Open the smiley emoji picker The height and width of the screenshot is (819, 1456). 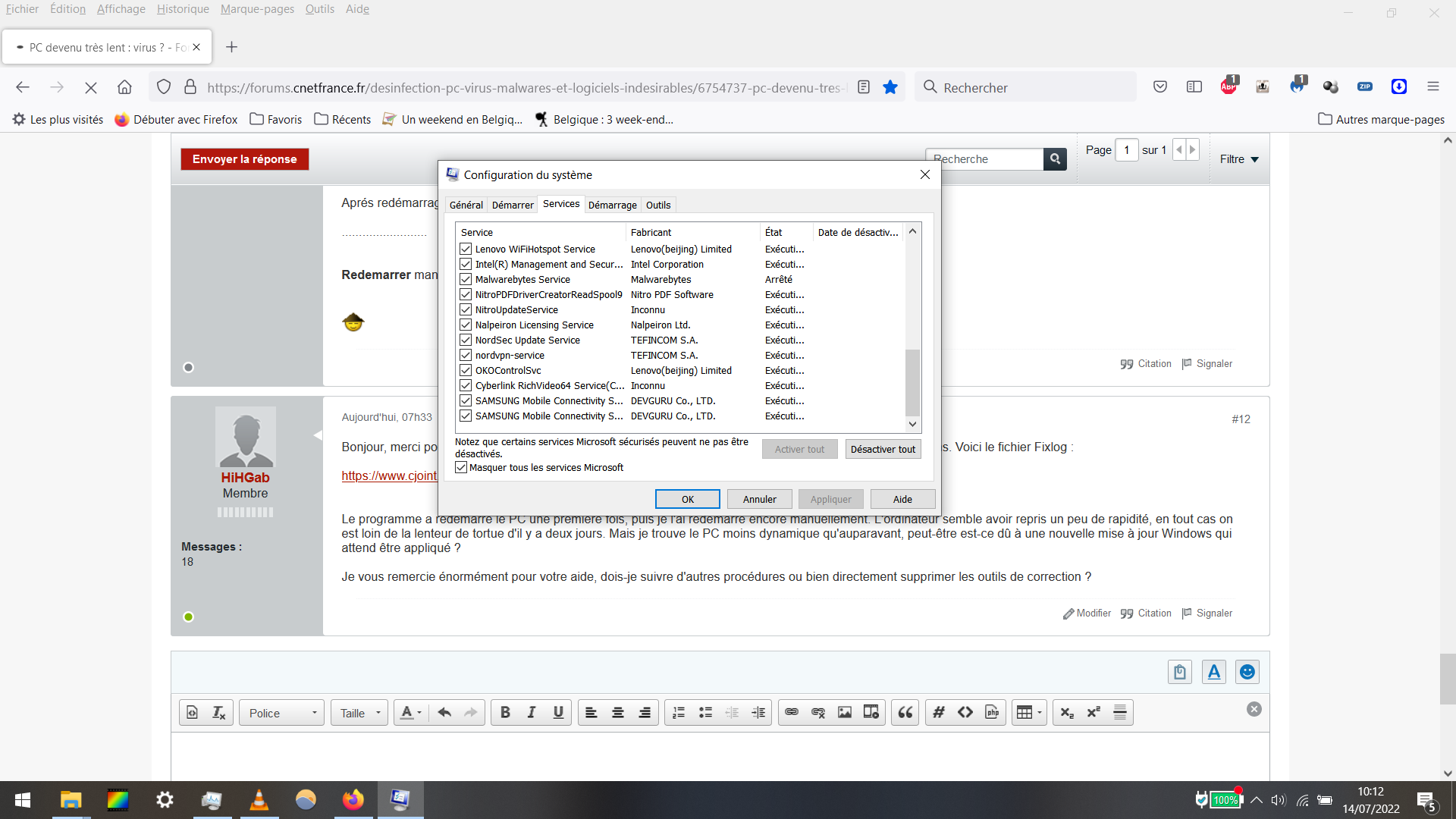tap(1247, 672)
